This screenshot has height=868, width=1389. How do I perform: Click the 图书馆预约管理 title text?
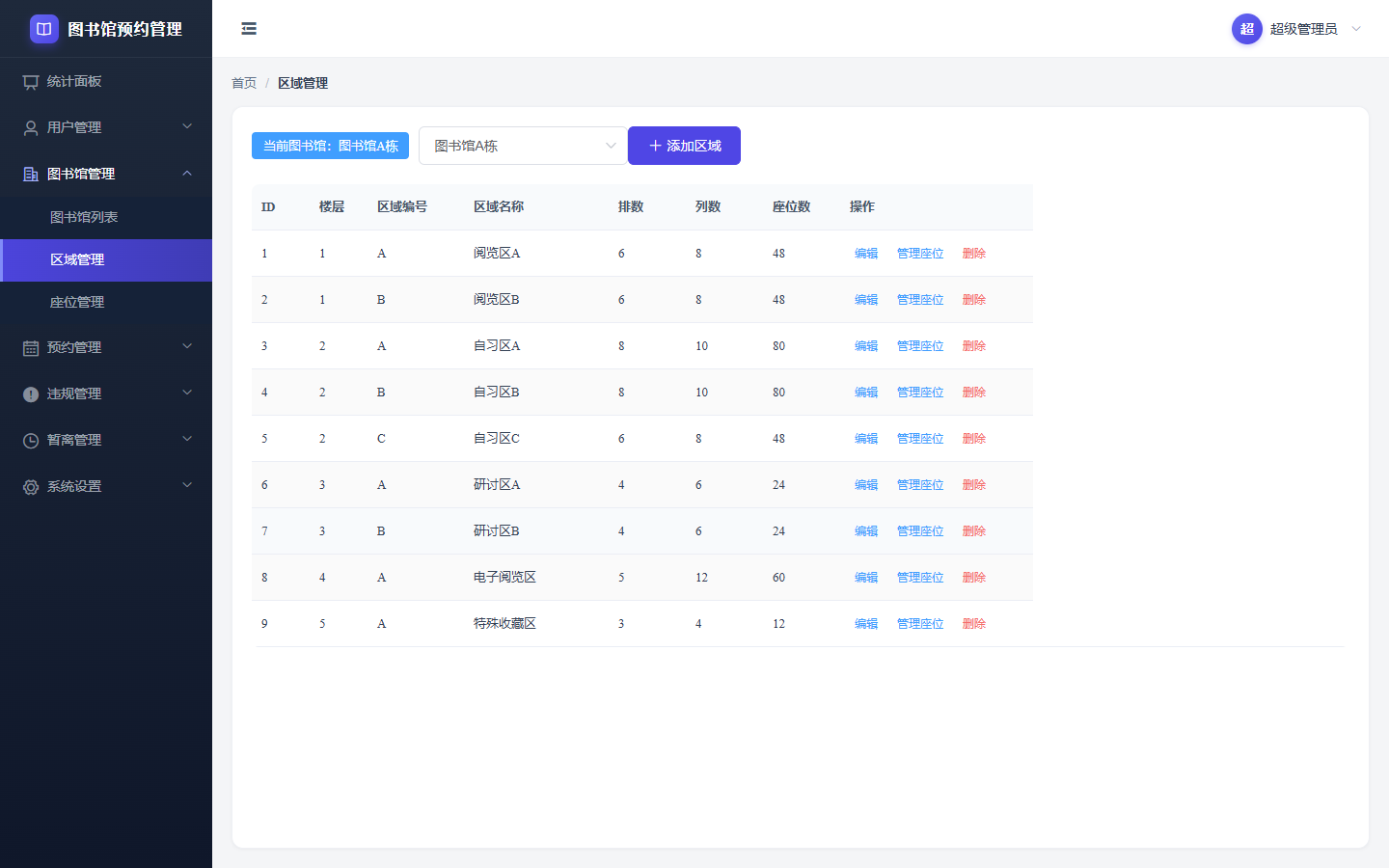tap(124, 29)
